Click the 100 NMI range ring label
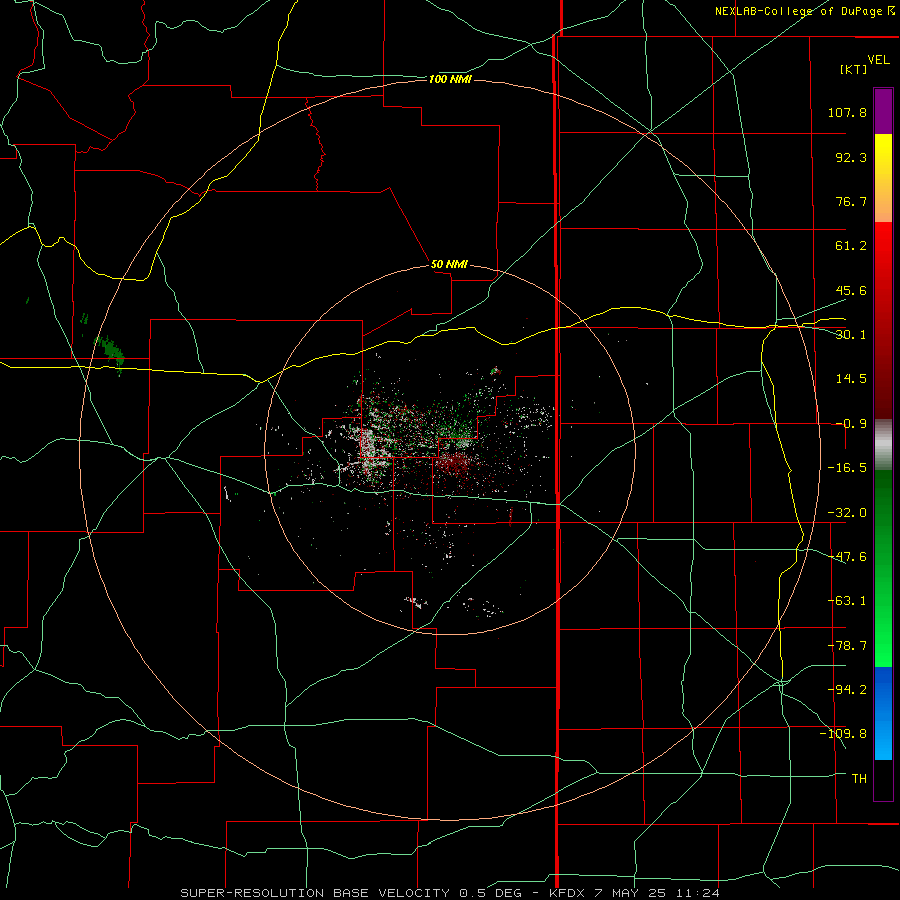This screenshot has width=900, height=900. pyautogui.click(x=450, y=79)
